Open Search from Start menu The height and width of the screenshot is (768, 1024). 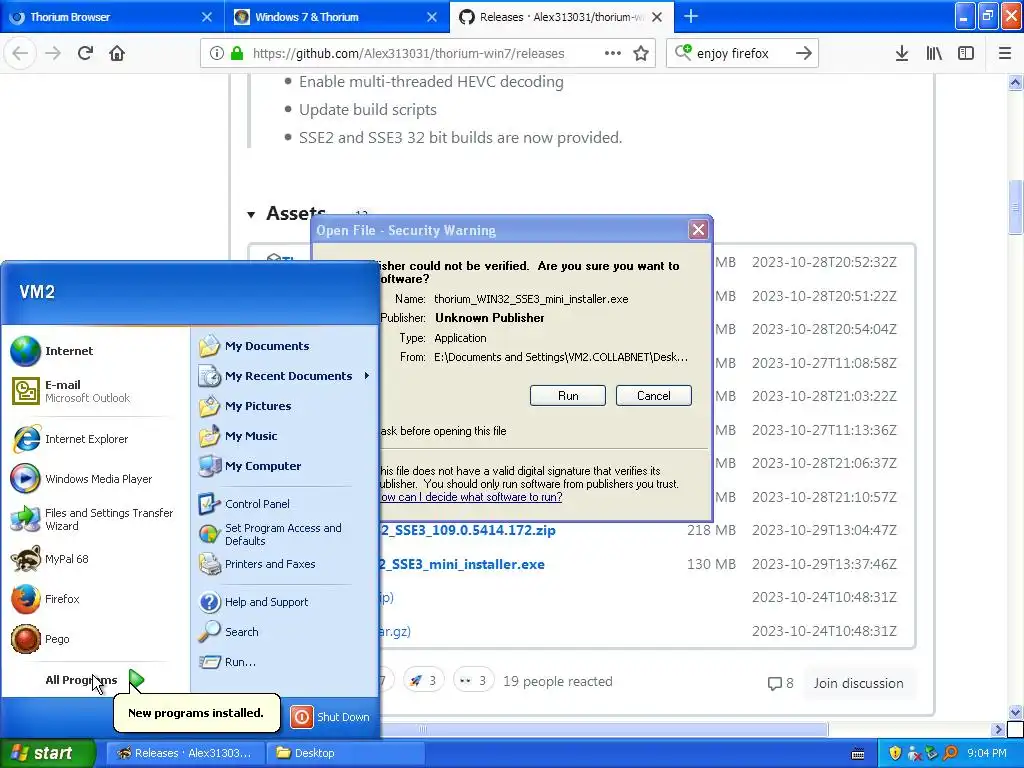pos(285,632)
